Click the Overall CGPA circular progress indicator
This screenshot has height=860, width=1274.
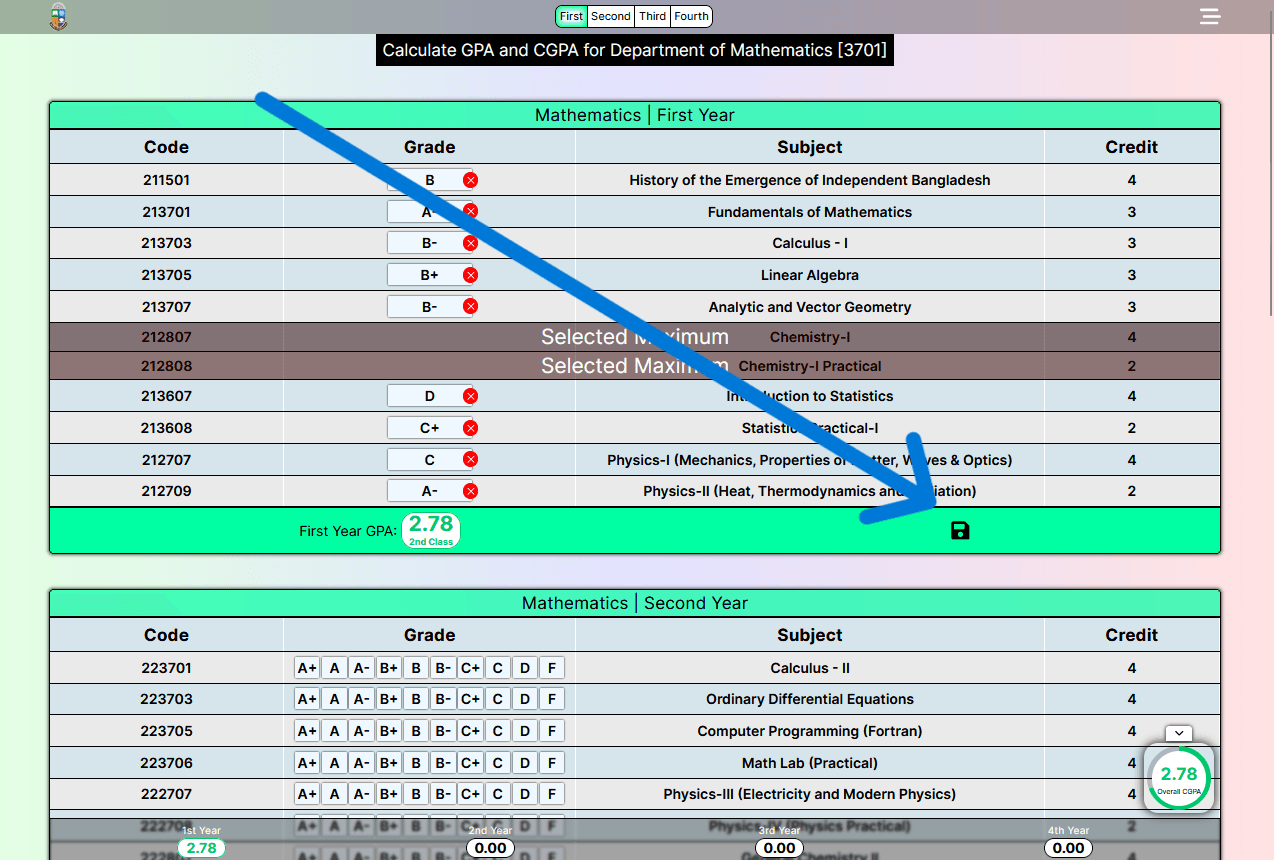pos(1179,777)
